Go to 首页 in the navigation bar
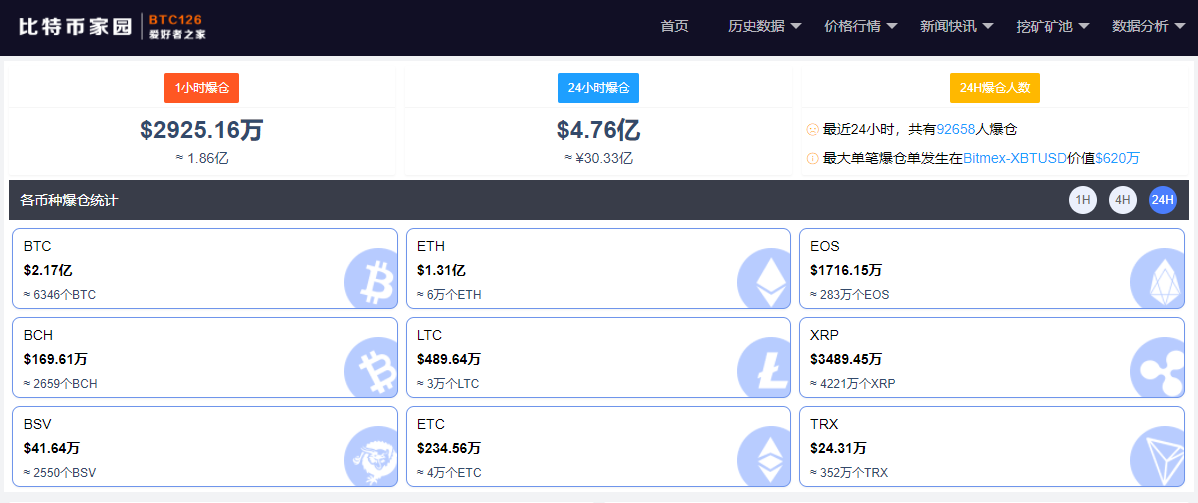Screen dimensions: 1198x503 (x=675, y=26)
